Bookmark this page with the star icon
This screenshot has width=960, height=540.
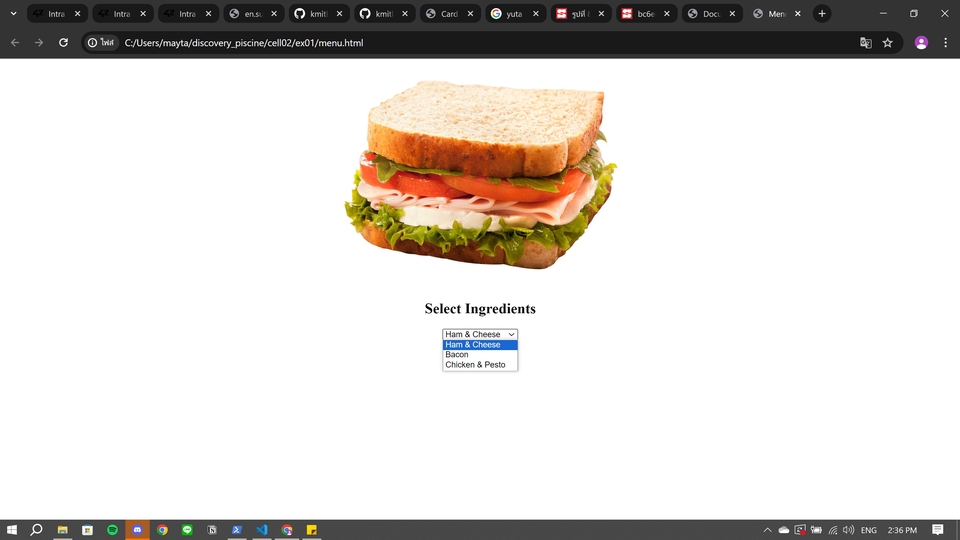887,43
